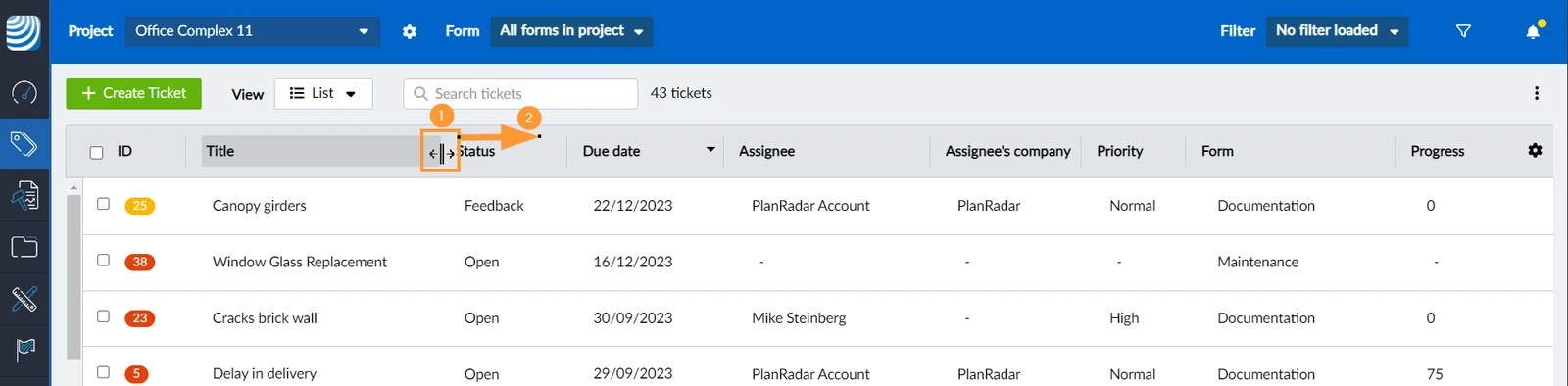Click the Search tickets field

(520, 93)
